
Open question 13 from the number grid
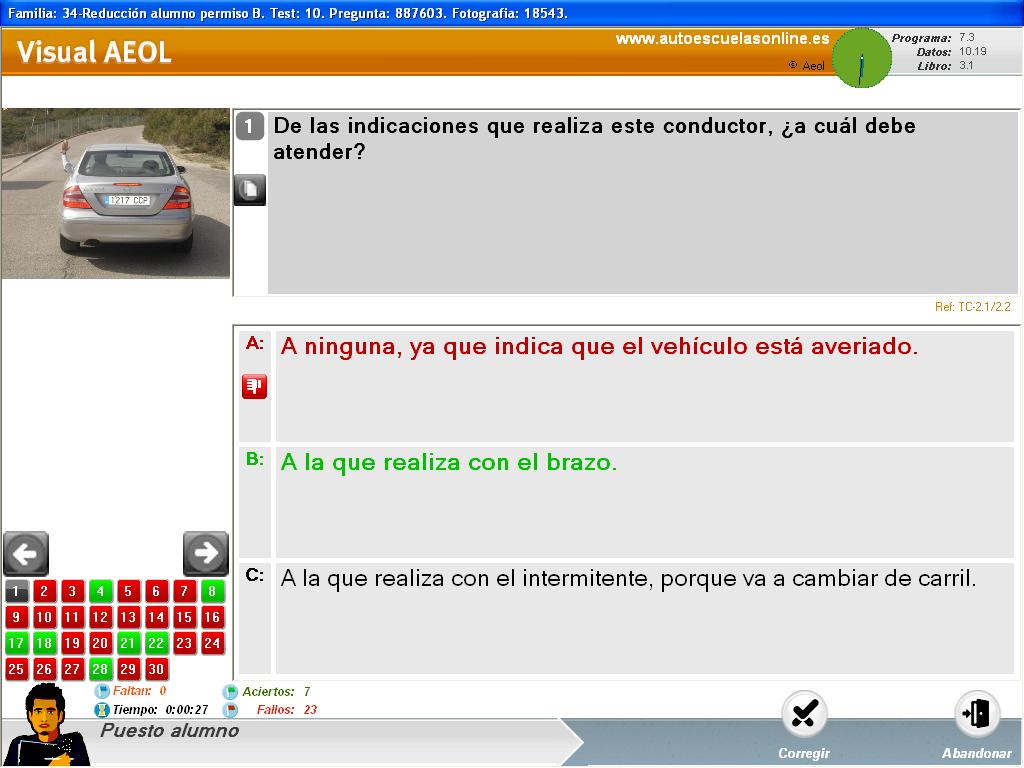coord(128,617)
